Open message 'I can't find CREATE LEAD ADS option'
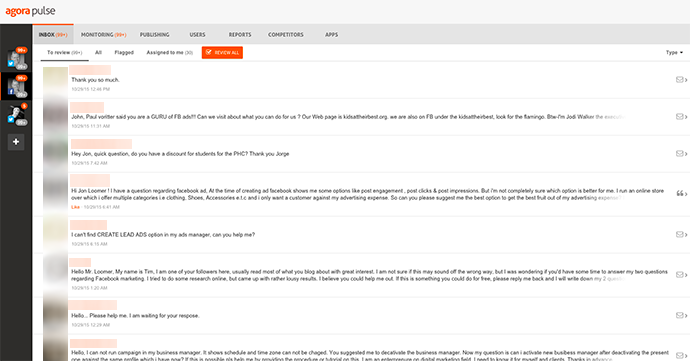Screen dimensions: 690x361 [163, 235]
